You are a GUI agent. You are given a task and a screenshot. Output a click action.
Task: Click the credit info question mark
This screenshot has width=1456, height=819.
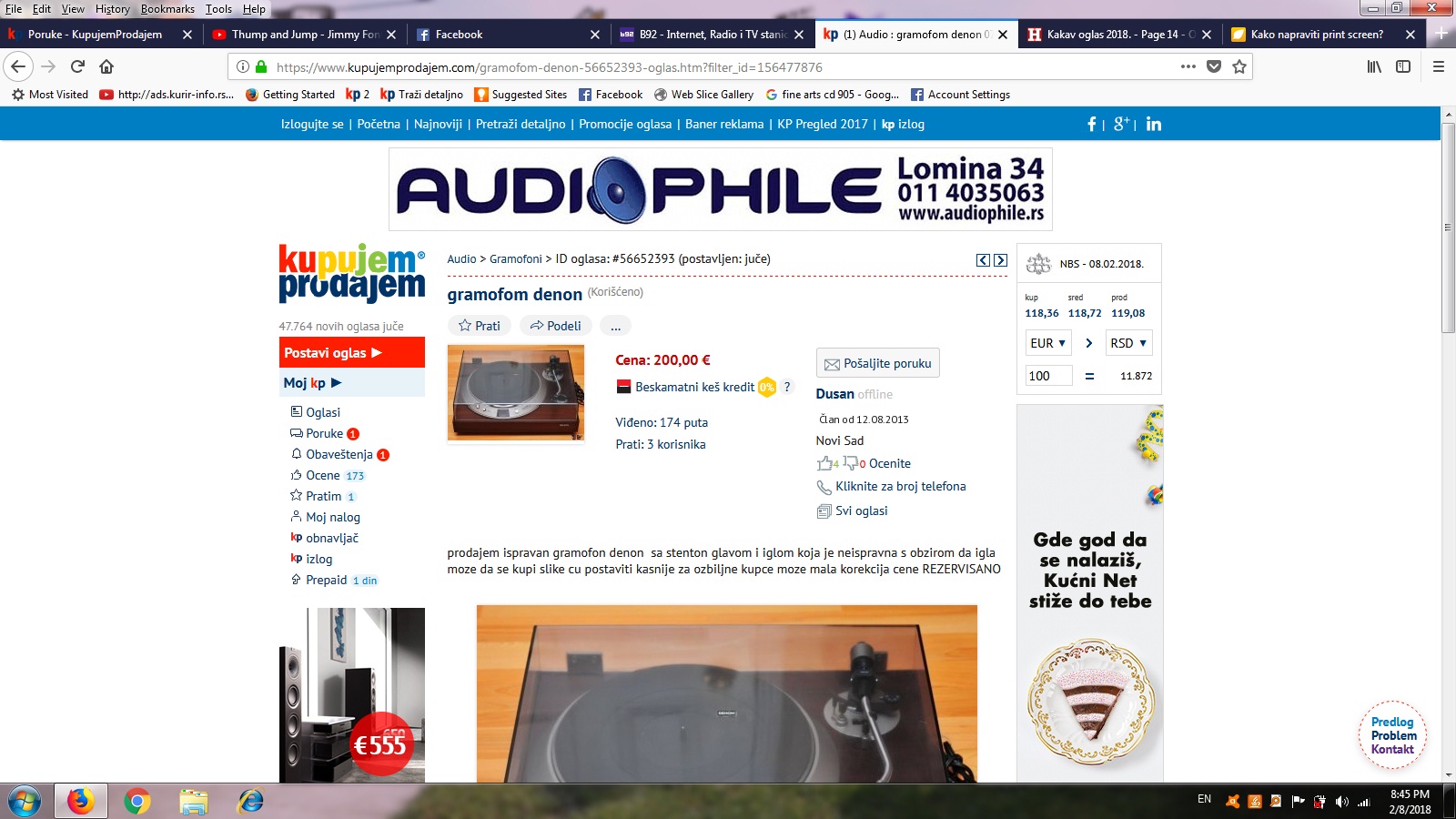coord(787,387)
